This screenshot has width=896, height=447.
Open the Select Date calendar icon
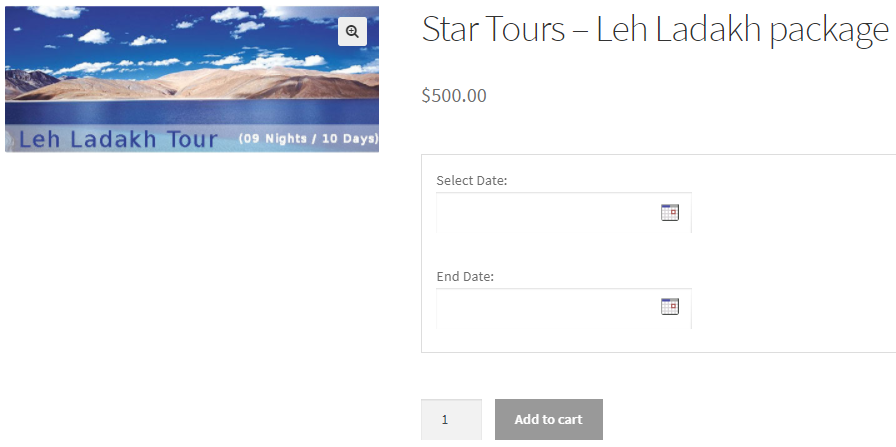[670, 212]
